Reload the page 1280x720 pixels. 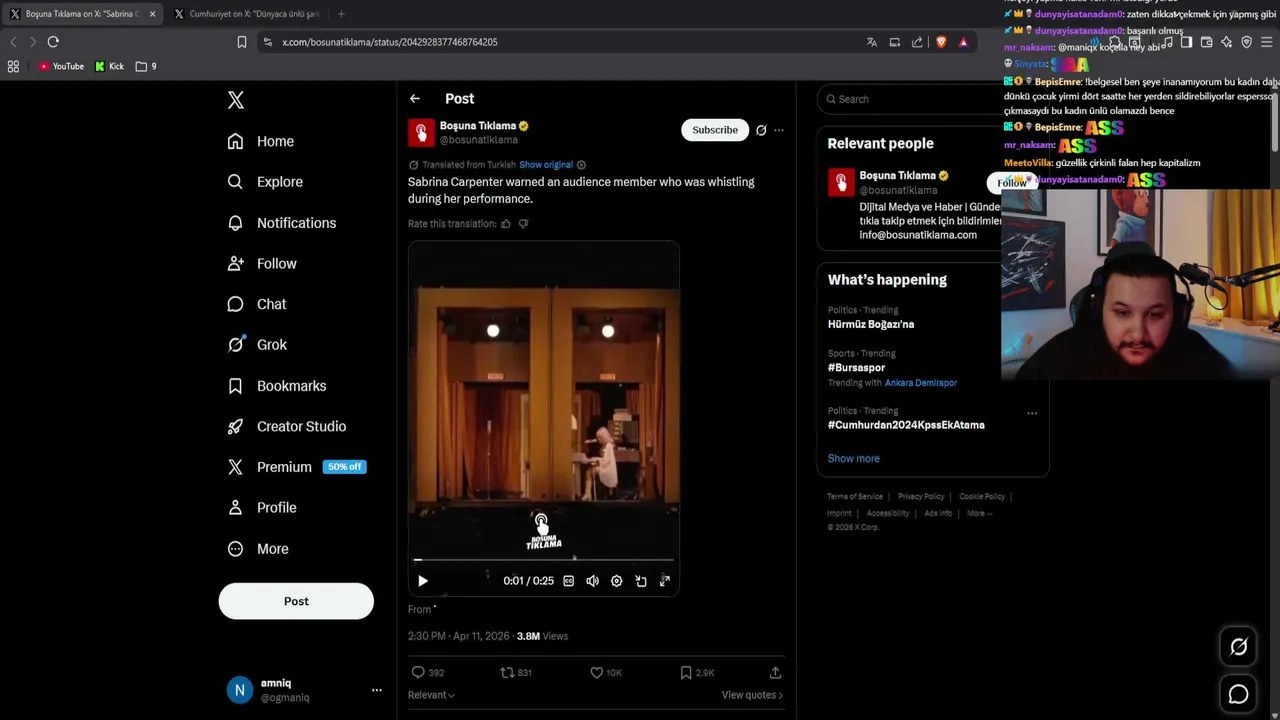click(x=53, y=42)
